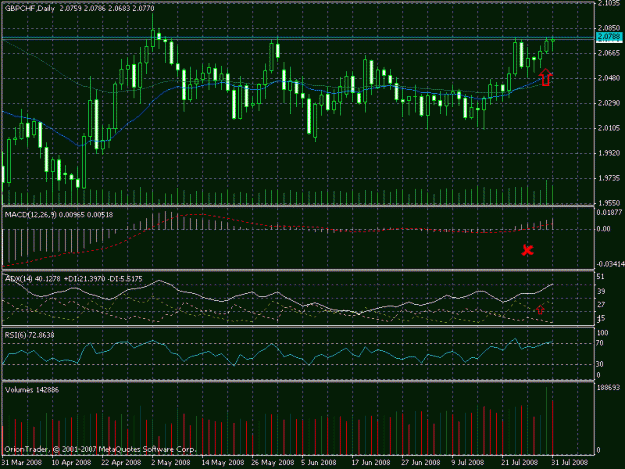Click the 1.9550 price axis value
The image size is (625, 469).
pyautogui.click(x=609, y=202)
